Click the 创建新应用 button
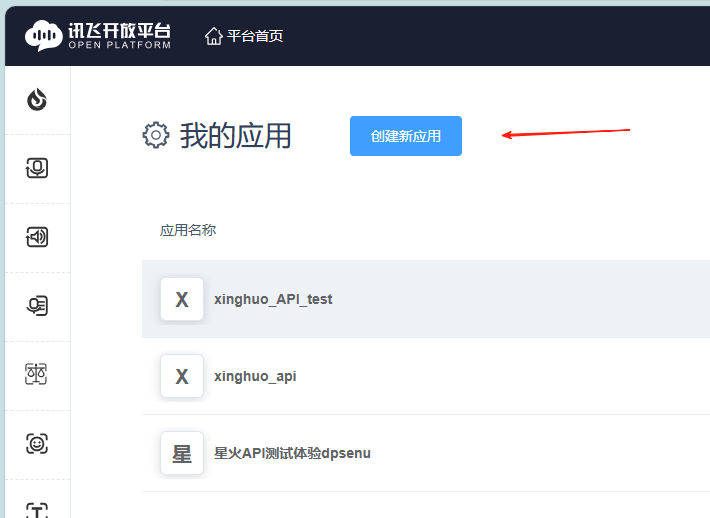Screen dimensions: 710x518 pyautogui.click(x=406, y=136)
